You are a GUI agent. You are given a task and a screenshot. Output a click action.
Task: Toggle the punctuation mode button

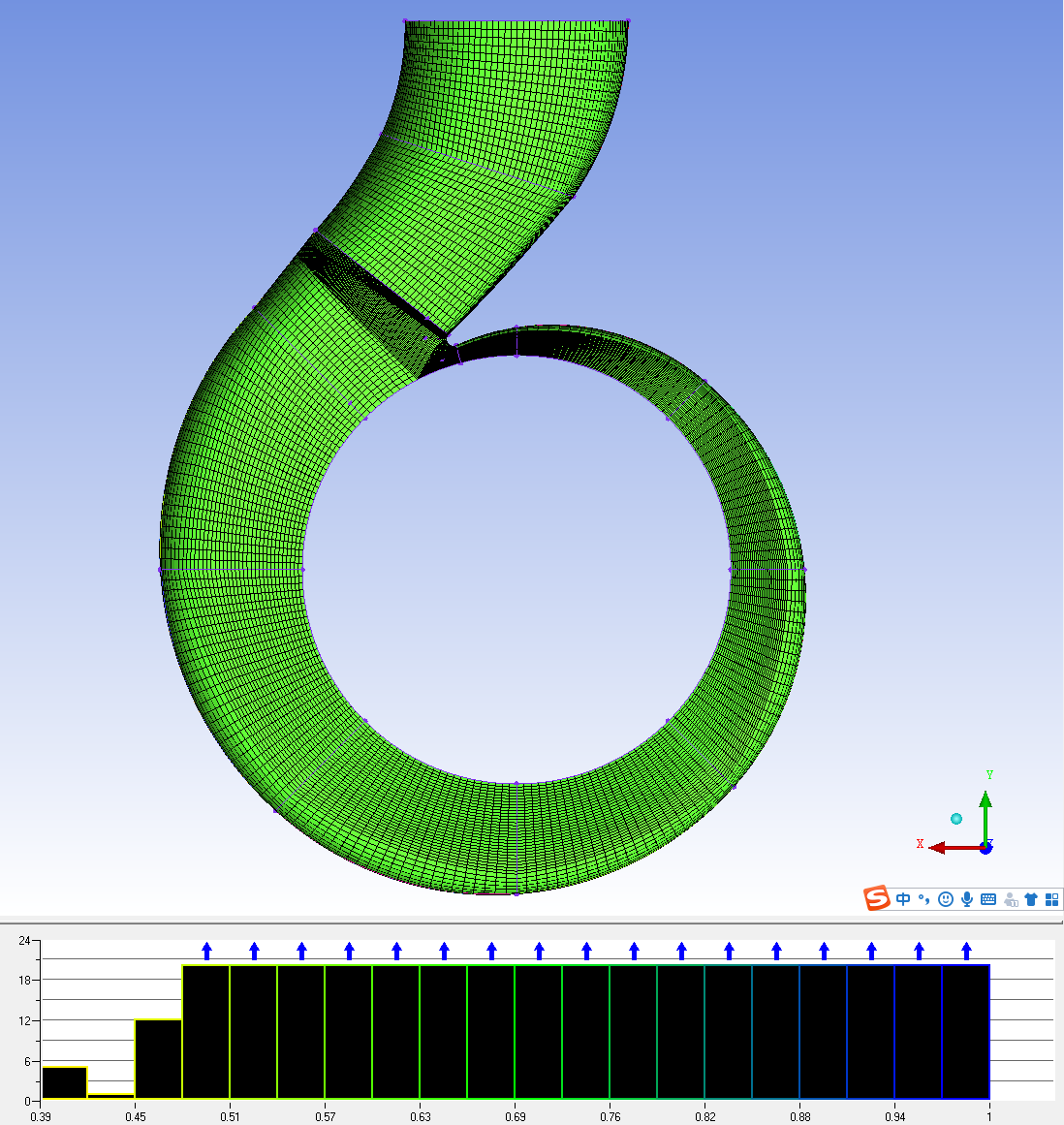click(923, 899)
